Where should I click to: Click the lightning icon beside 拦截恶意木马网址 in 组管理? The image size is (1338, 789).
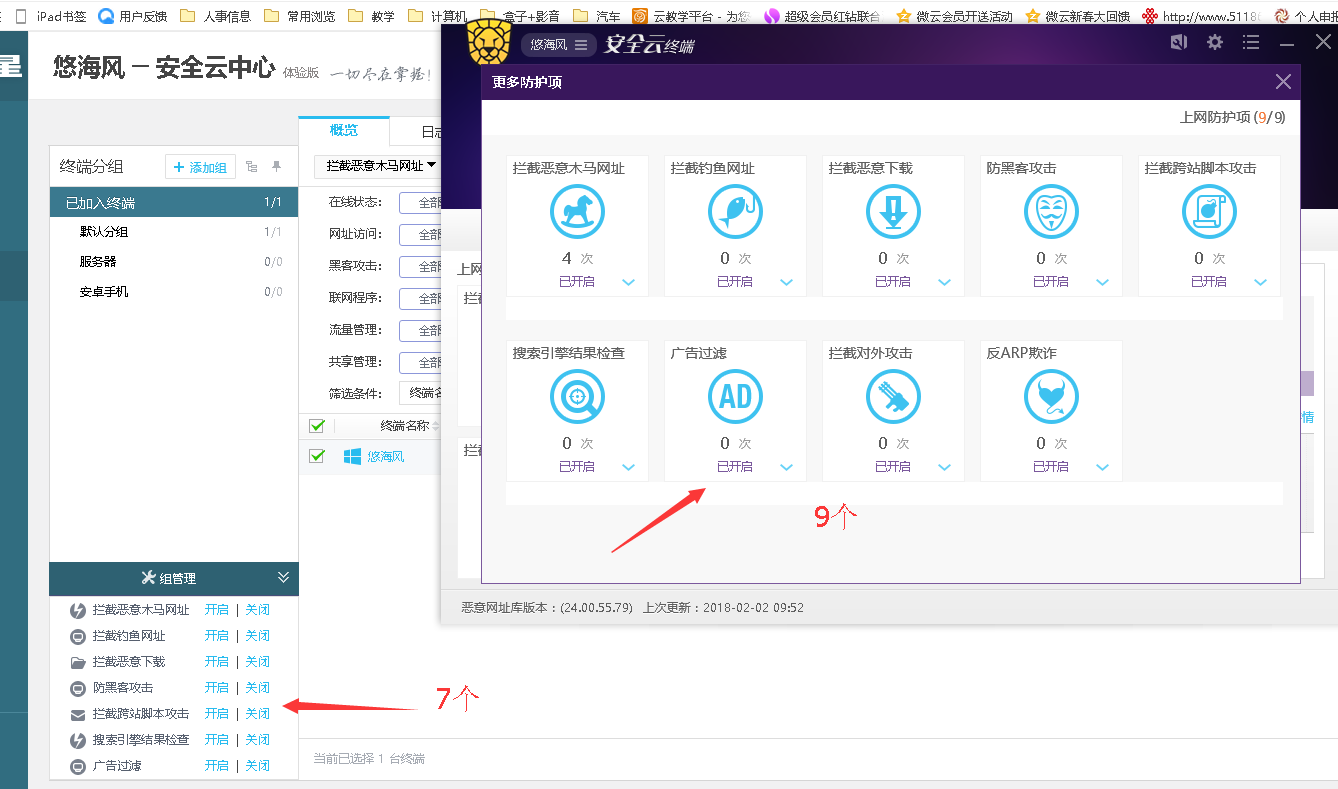click(77, 610)
